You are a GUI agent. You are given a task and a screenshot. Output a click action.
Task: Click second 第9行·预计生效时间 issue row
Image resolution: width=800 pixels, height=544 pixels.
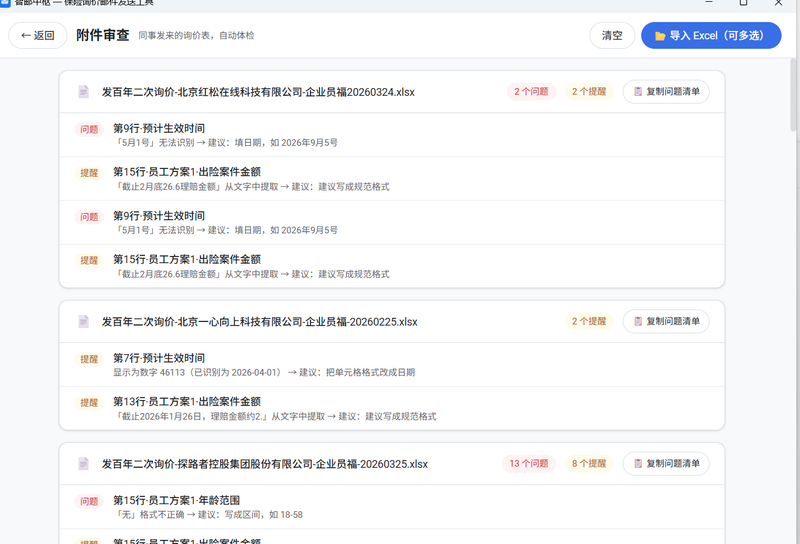392,222
